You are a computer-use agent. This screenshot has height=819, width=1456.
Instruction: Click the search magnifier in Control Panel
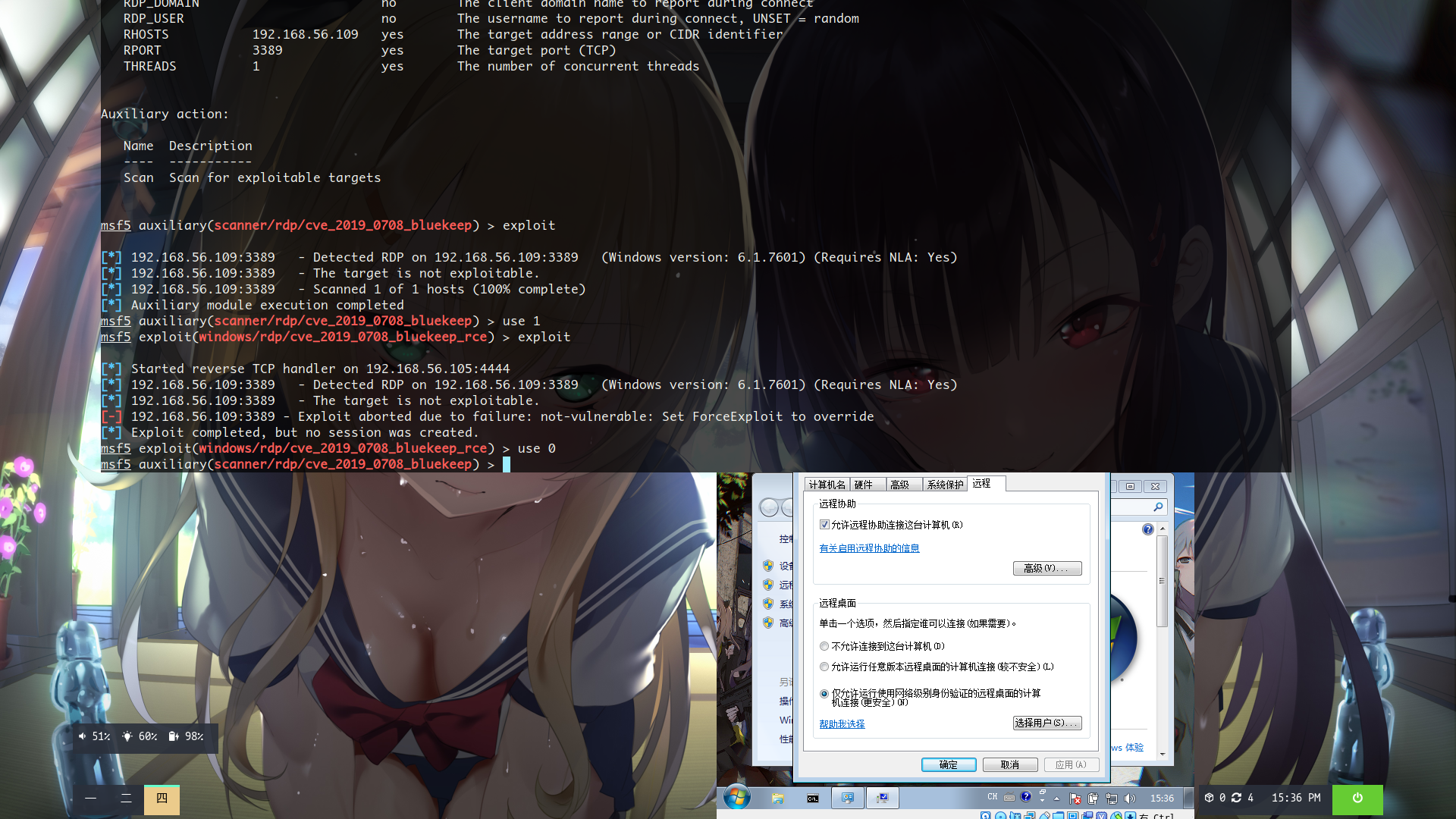click(1158, 507)
